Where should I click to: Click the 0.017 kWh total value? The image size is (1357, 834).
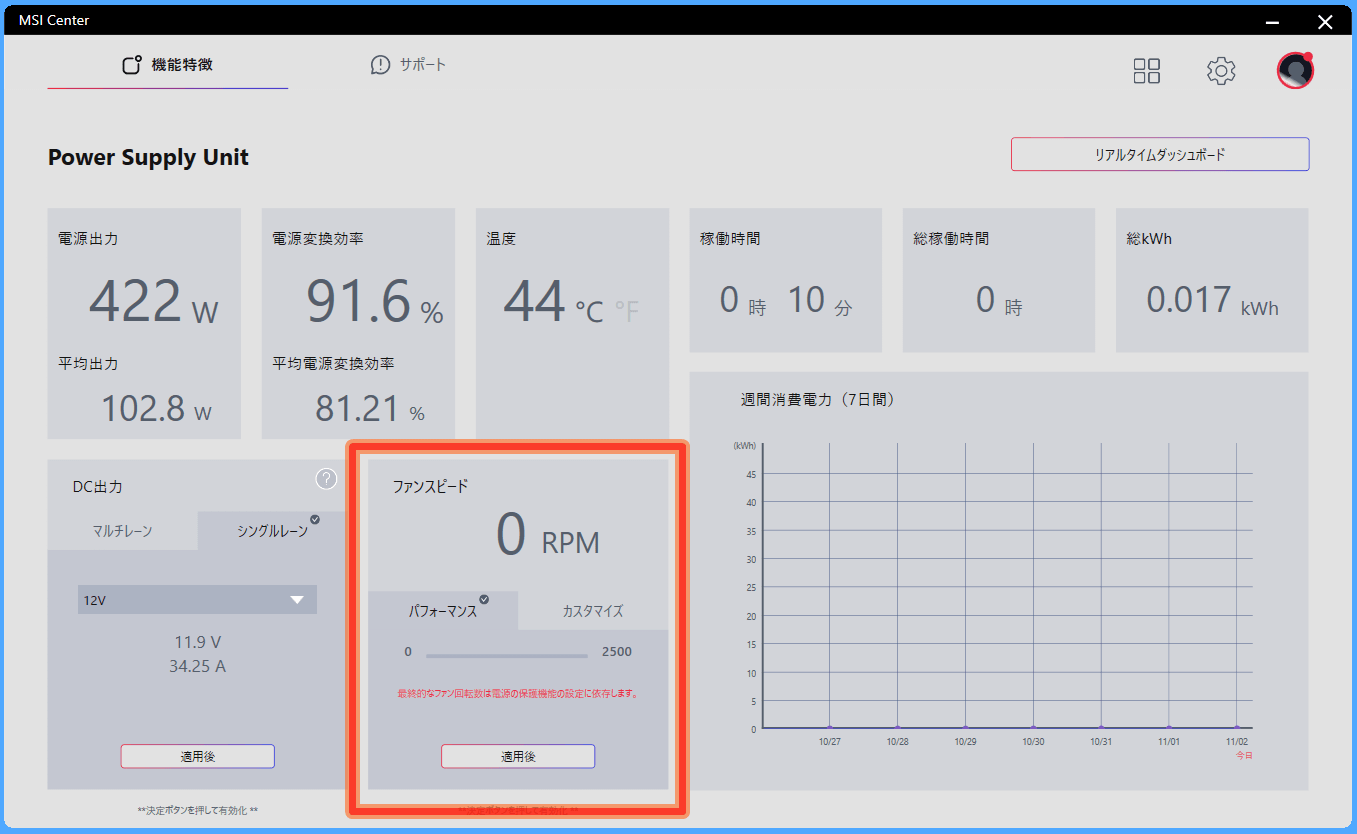[x=1212, y=300]
